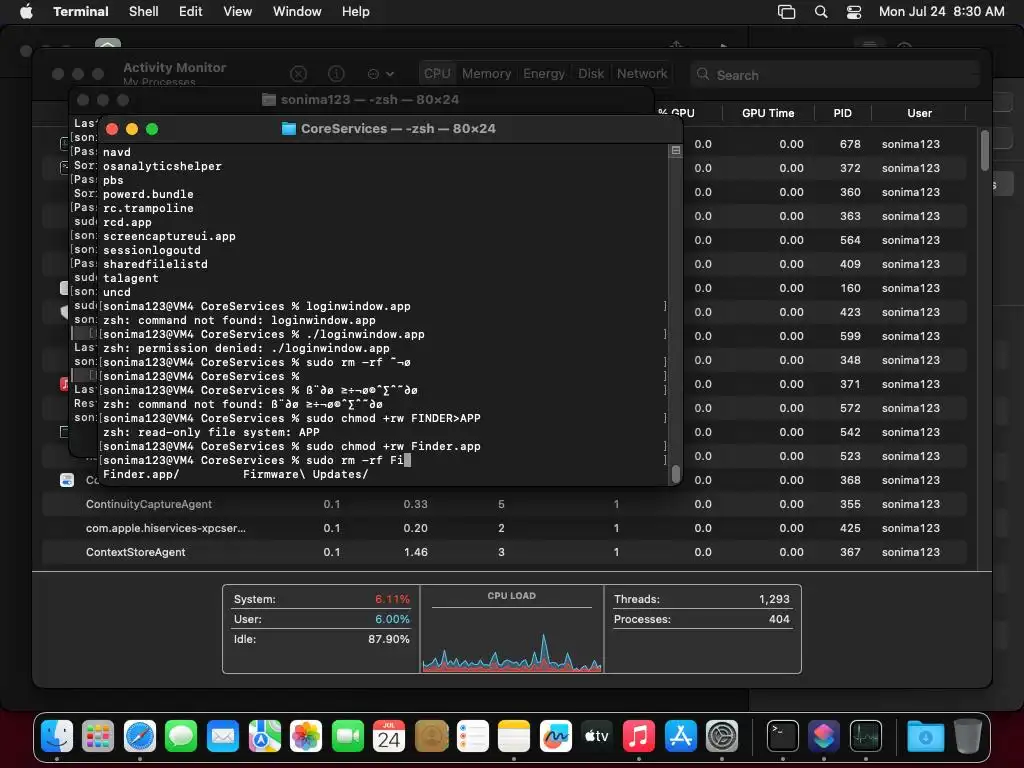Click Activity Monitor stop process X icon
Image resolution: width=1024 pixels, height=768 pixels.
point(298,74)
